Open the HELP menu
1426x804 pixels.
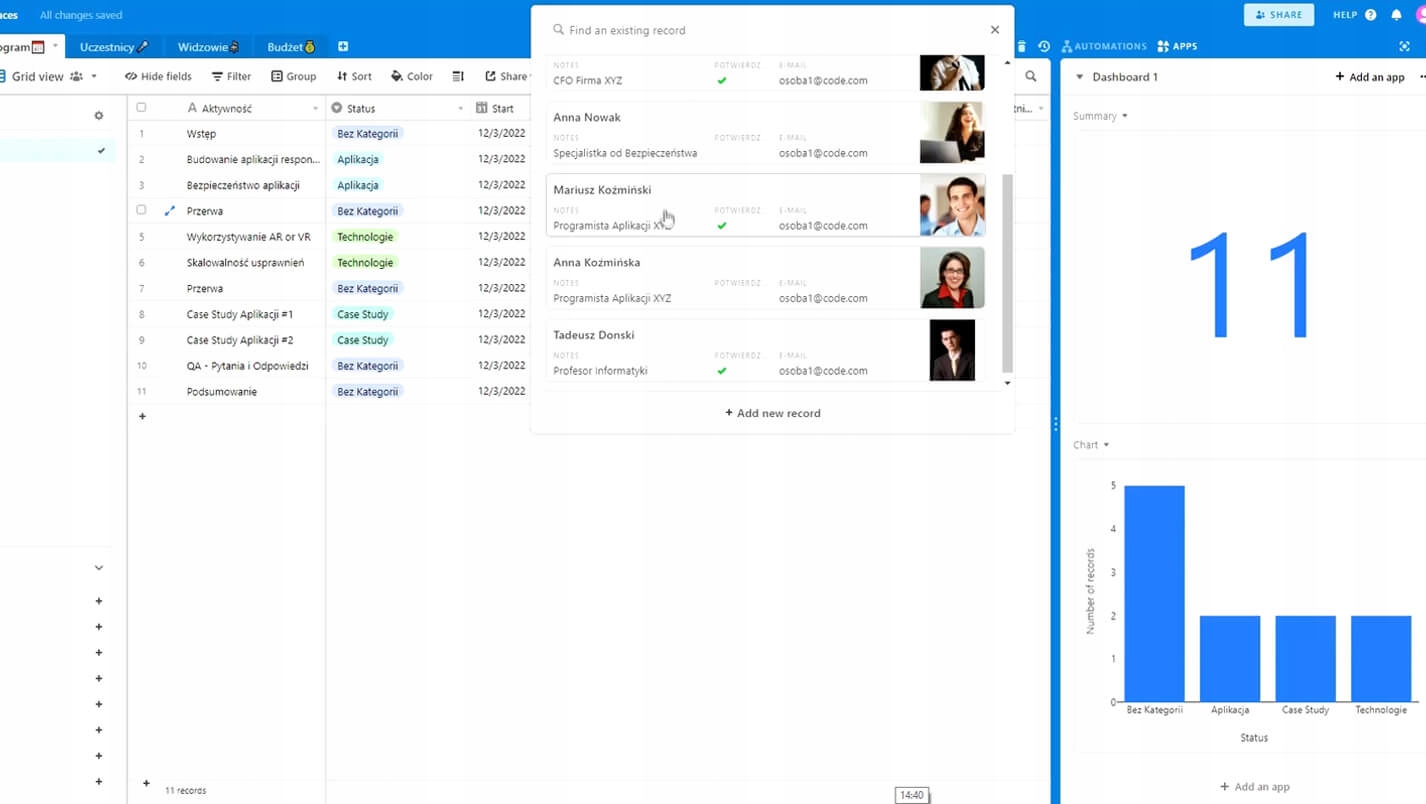(x=1354, y=15)
